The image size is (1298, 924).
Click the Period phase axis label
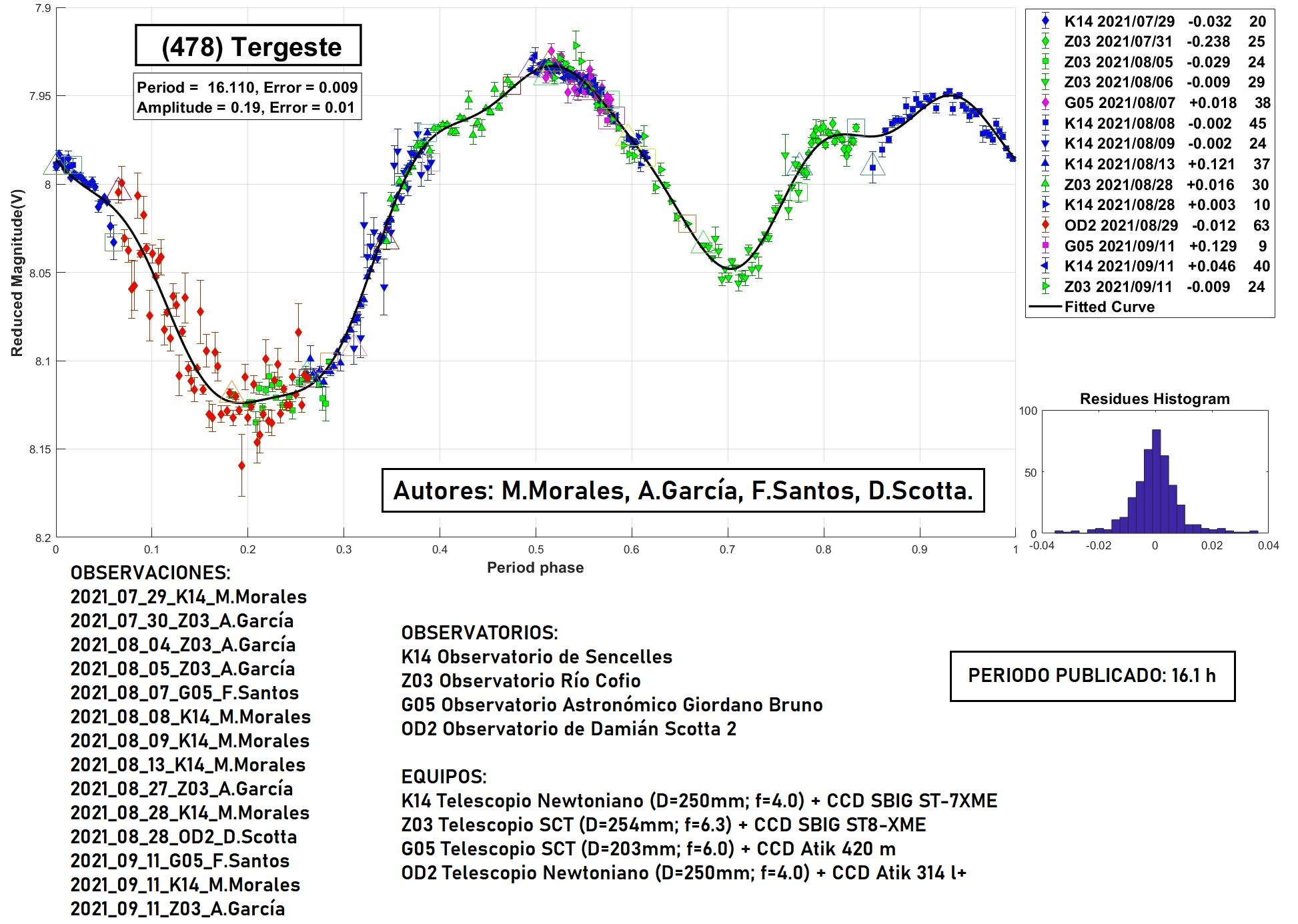point(535,567)
